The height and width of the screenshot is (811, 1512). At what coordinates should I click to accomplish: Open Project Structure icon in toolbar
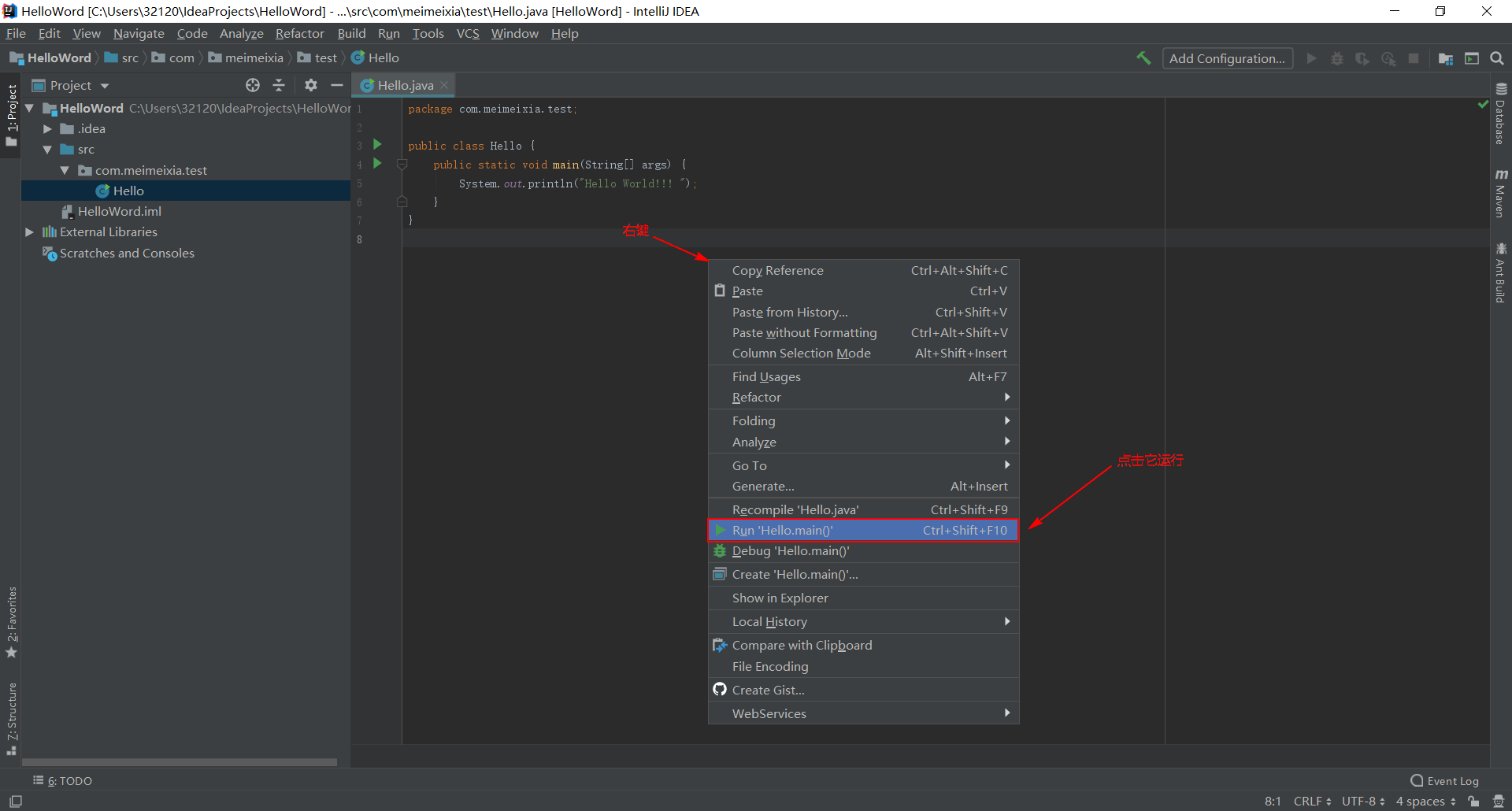[1446, 58]
